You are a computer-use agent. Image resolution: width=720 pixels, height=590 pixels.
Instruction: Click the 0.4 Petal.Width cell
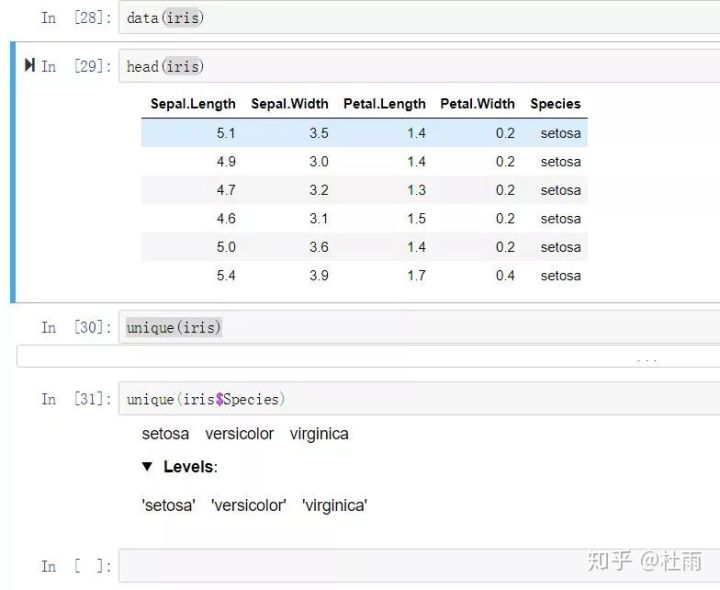pyautogui.click(x=505, y=275)
